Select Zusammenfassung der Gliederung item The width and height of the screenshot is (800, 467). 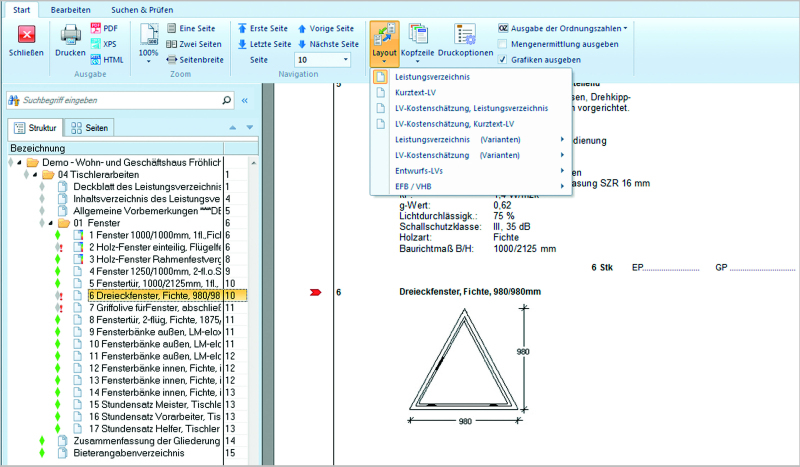(147, 441)
